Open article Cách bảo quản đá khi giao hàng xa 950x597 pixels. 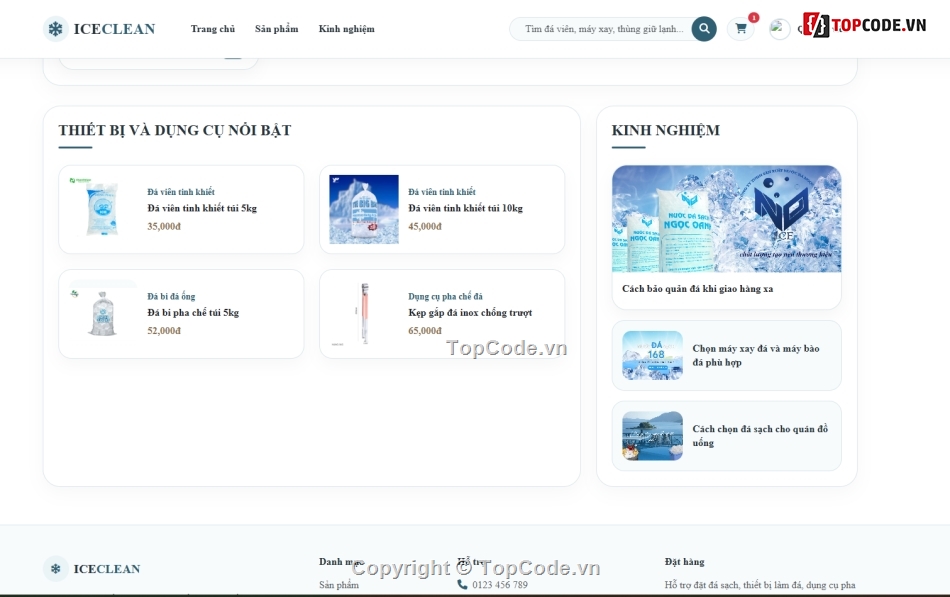tap(697, 288)
